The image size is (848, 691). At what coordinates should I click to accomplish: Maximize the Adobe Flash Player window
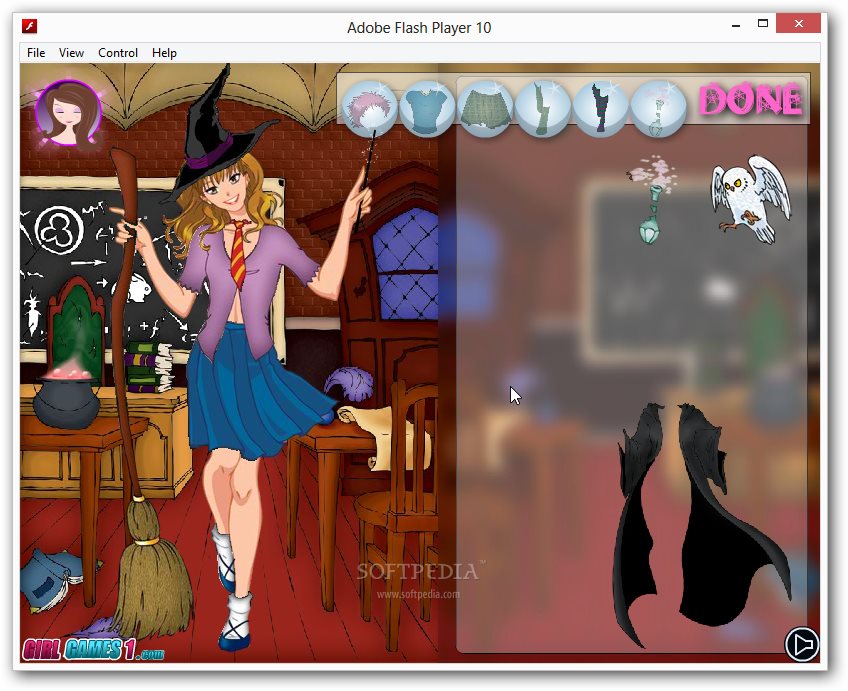pyautogui.click(x=763, y=24)
